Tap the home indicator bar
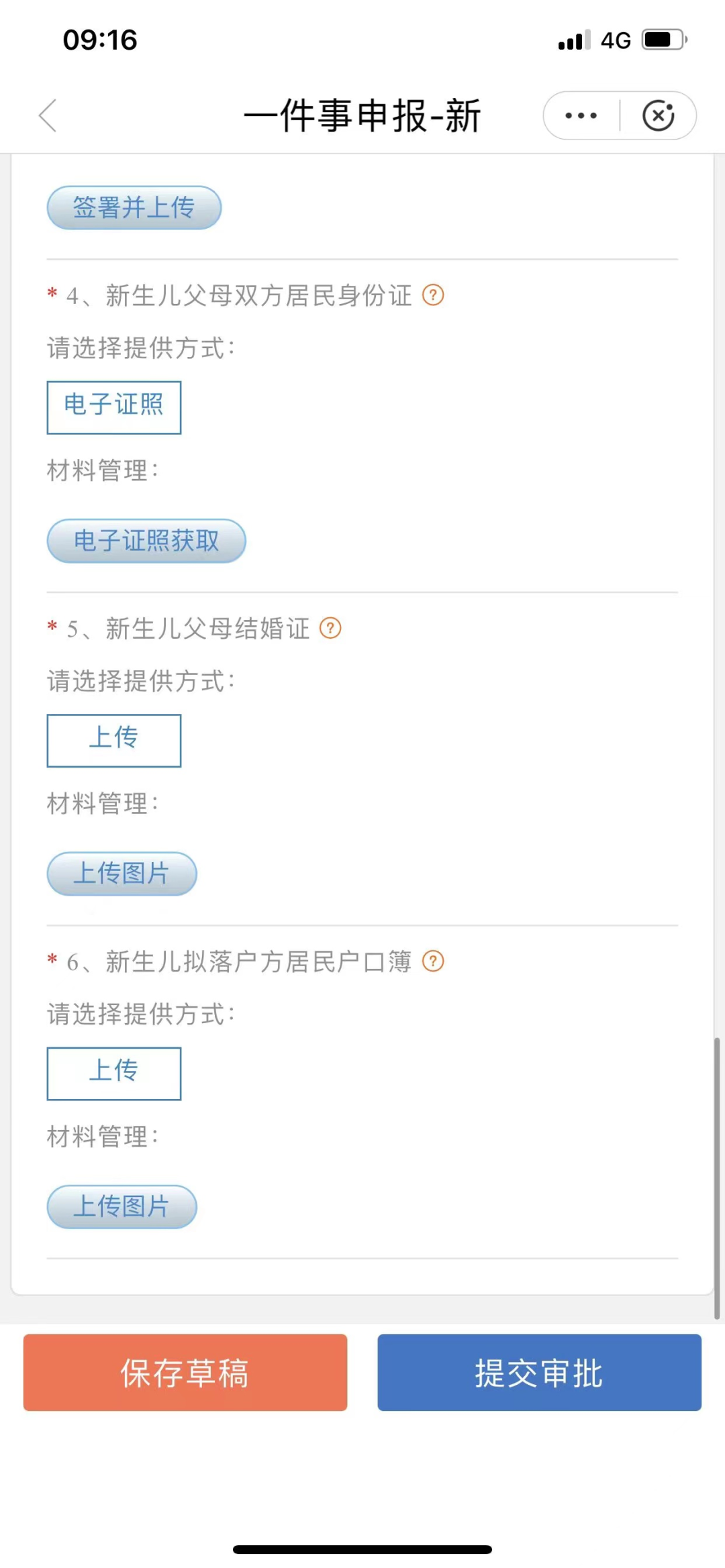This screenshot has height=1568, width=725. (x=362, y=1549)
